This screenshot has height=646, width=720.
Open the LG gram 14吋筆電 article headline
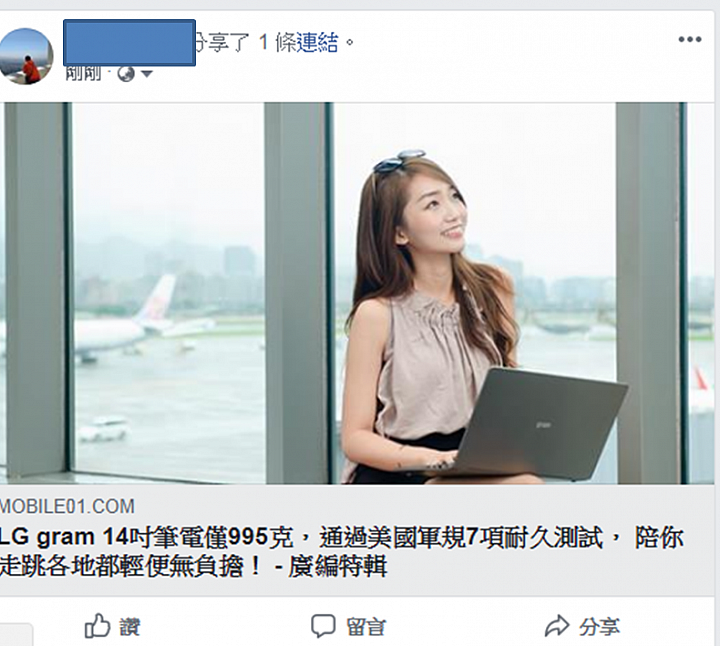342,552
